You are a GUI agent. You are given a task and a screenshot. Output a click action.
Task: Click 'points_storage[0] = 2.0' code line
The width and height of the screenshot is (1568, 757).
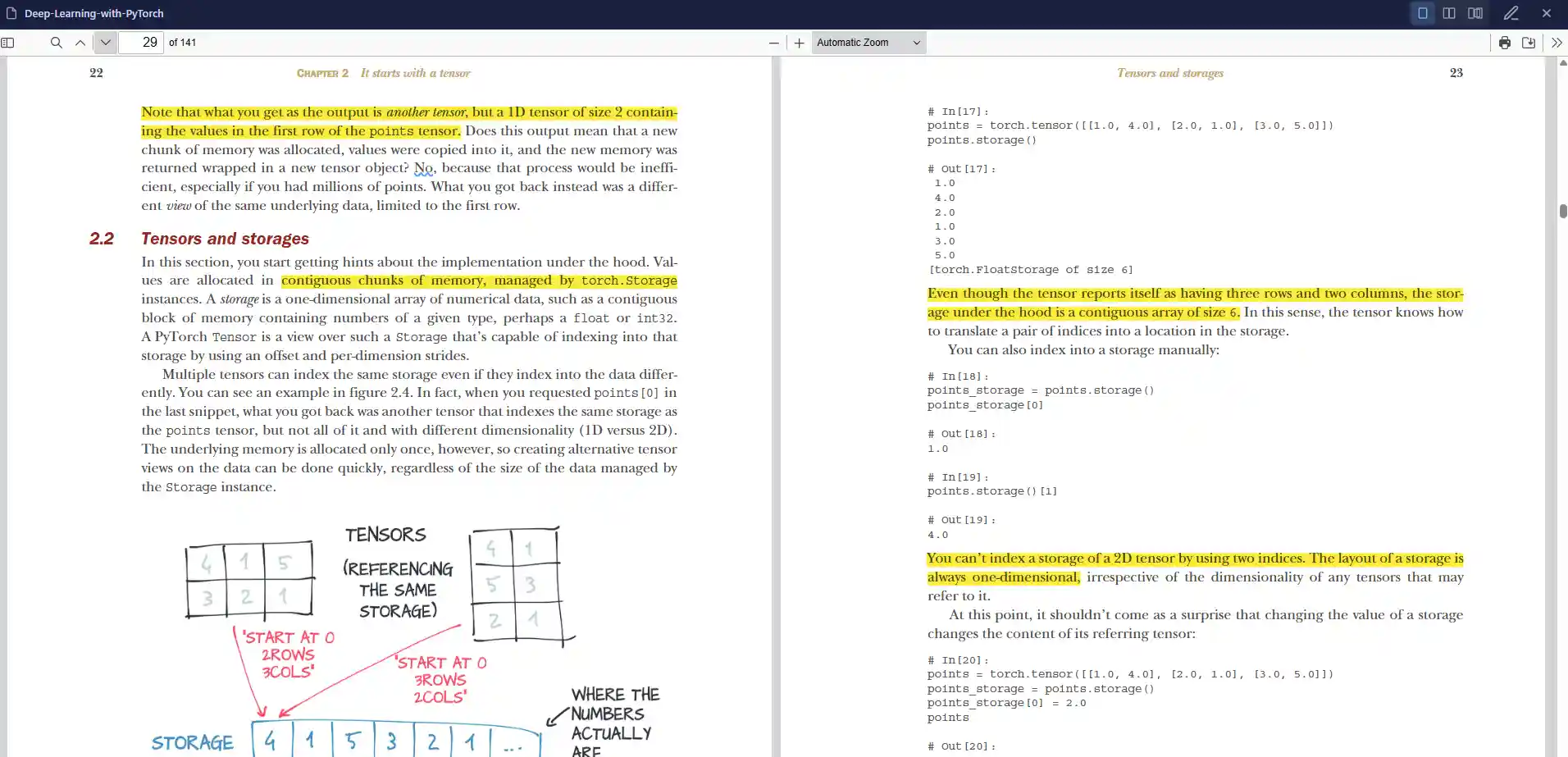tap(1007, 703)
